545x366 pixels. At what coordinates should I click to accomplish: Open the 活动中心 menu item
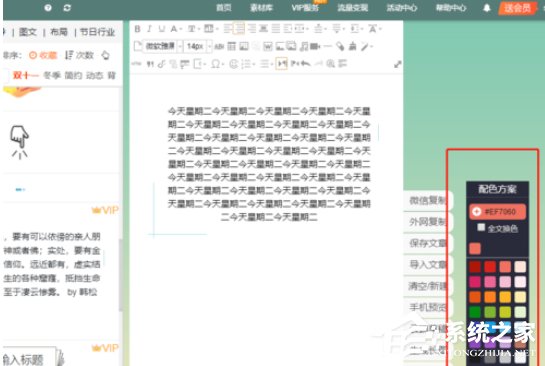click(401, 8)
